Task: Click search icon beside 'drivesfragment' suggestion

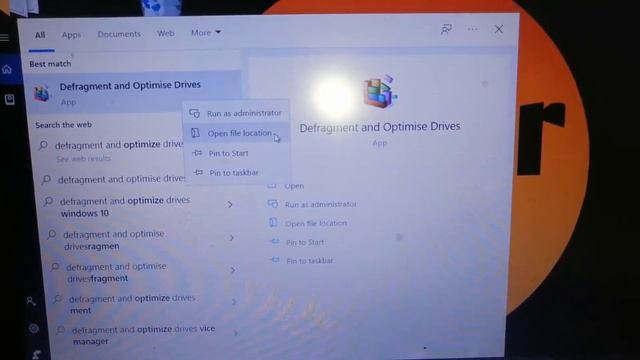Action: tap(55, 267)
